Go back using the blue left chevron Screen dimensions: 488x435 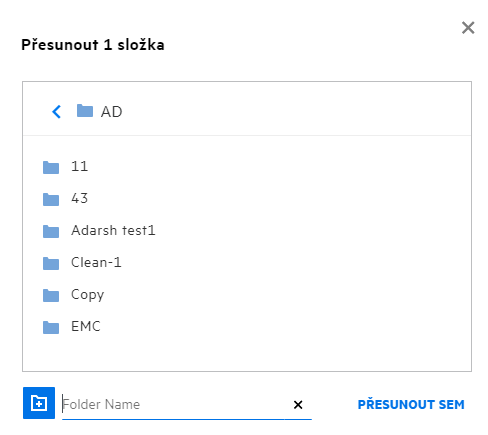coord(57,112)
